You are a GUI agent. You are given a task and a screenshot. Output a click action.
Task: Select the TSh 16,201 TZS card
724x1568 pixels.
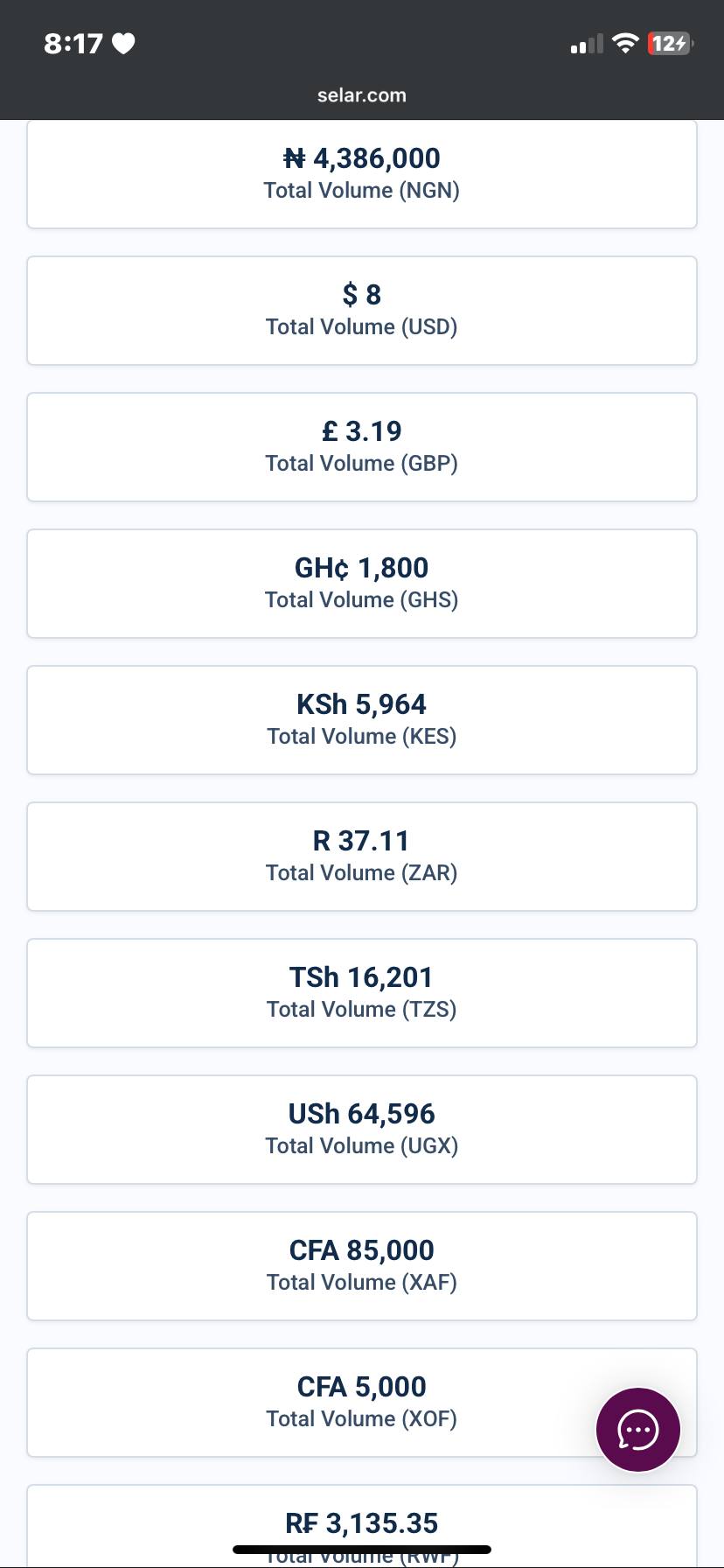click(362, 993)
